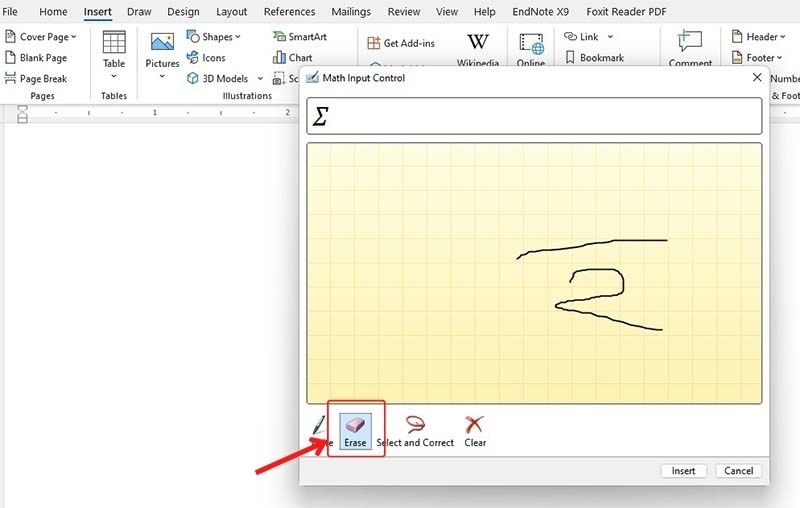The width and height of the screenshot is (800, 508).
Task: Switch to the View tab
Action: (447, 11)
